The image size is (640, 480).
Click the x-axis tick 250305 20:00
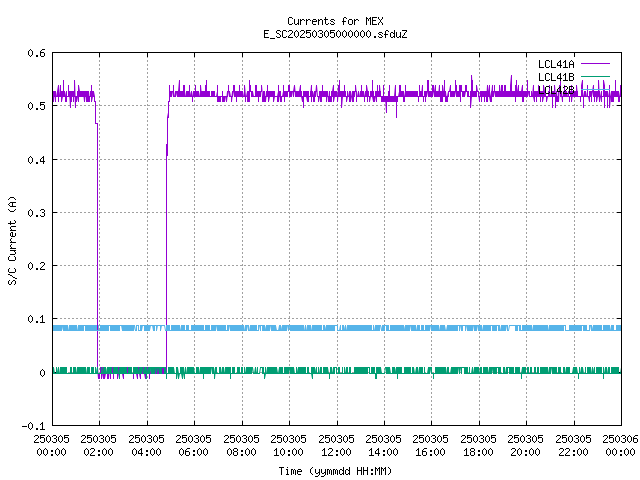pyautogui.click(x=526, y=445)
